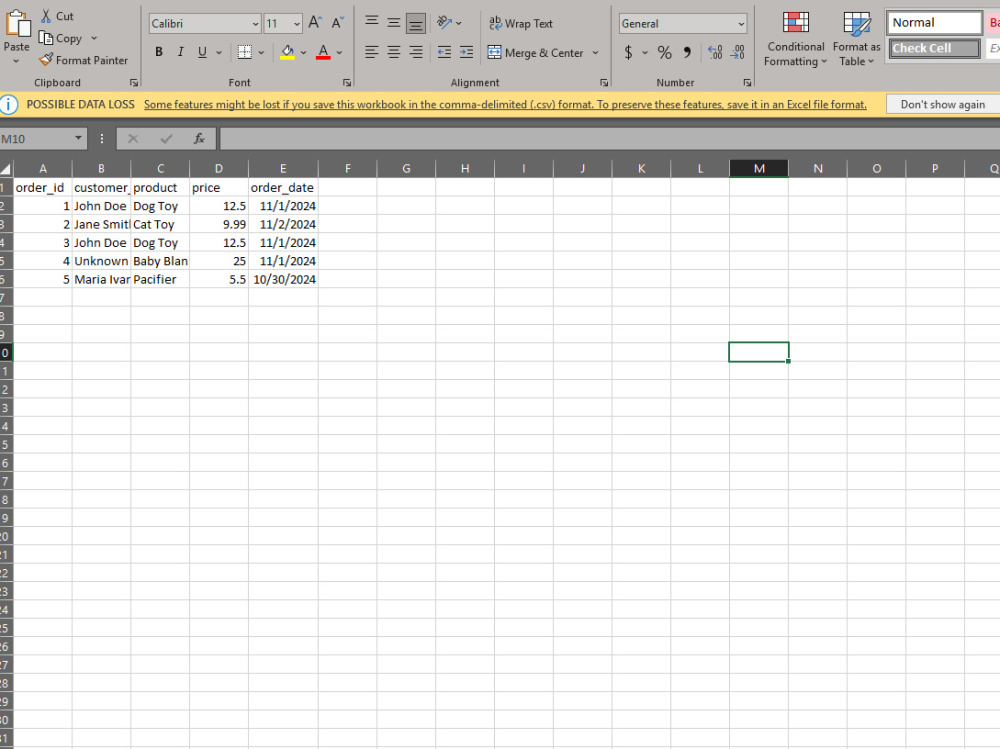Image resolution: width=1000 pixels, height=749 pixels.
Task: Open the font size 11 dropdown
Action: 297,24
